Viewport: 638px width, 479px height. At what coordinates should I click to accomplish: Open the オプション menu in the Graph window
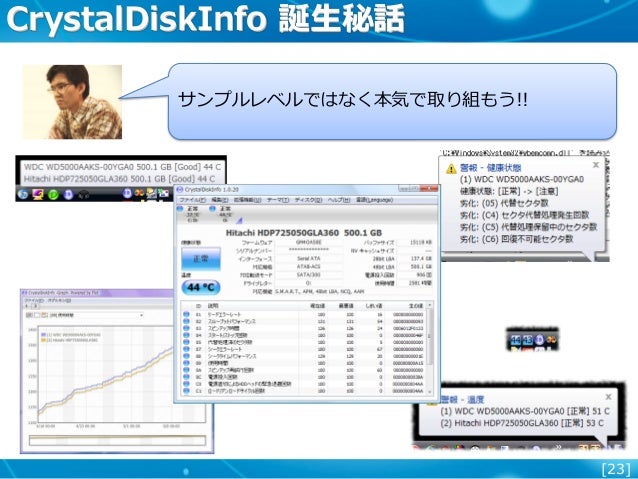click(x=59, y=300)
